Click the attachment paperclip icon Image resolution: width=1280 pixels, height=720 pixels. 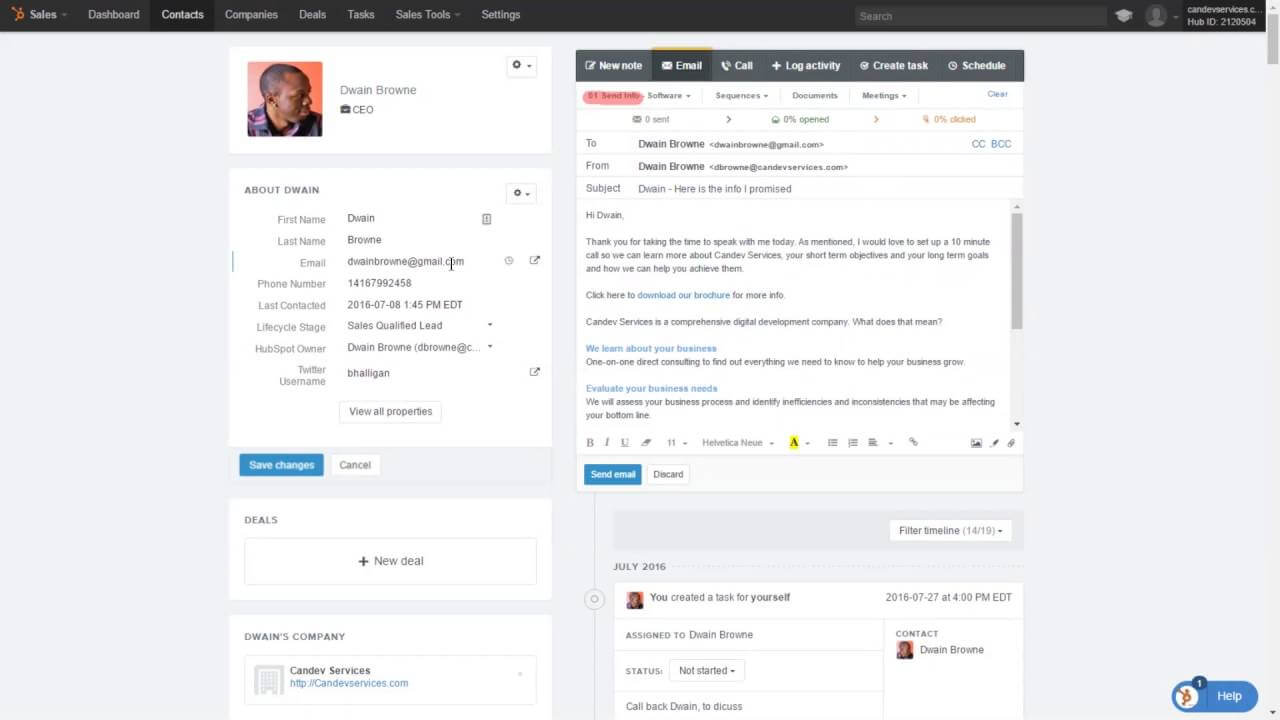coord(1011,443)
